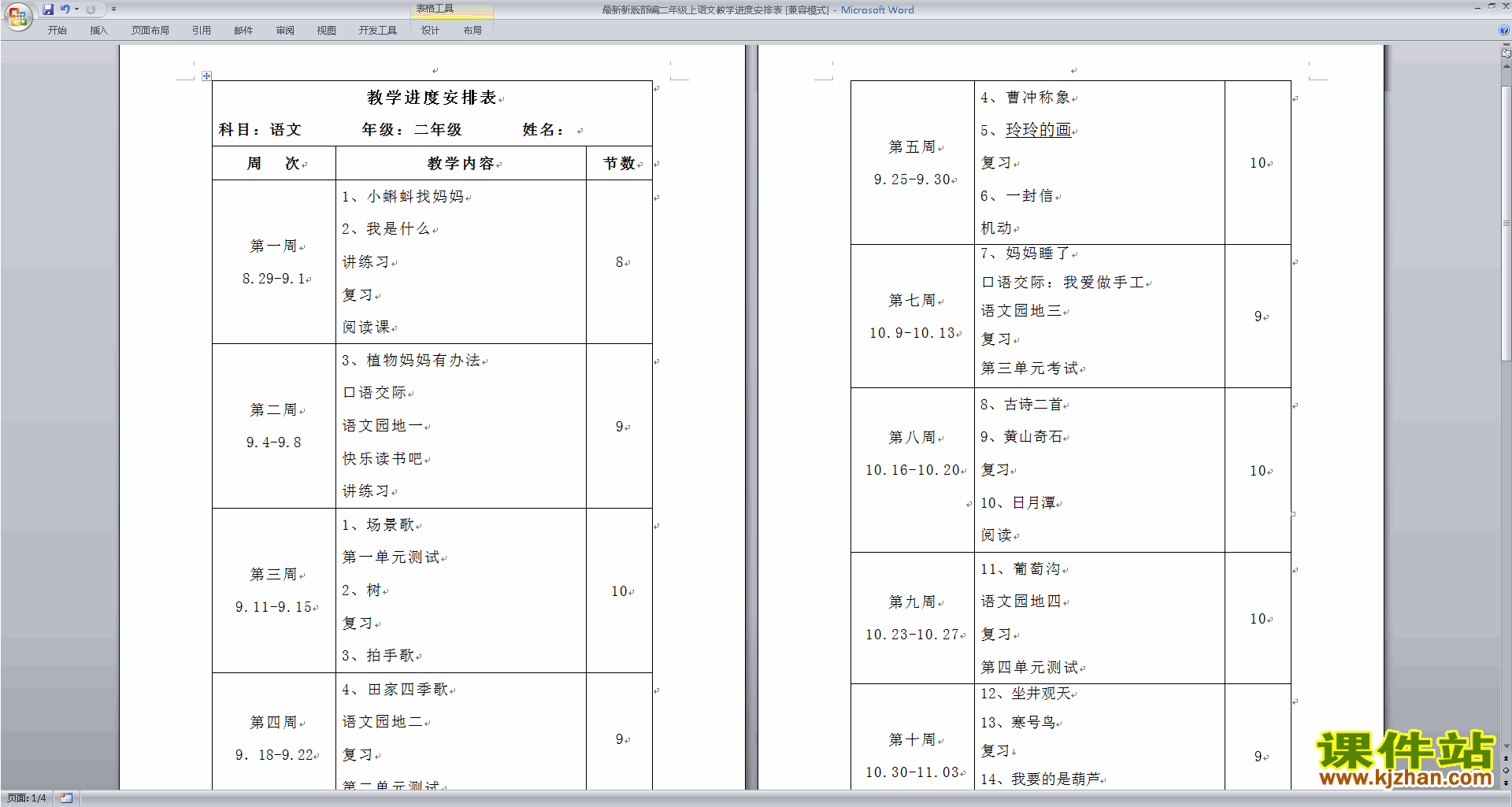Click 第三单元考试 line

point(1029,368)
